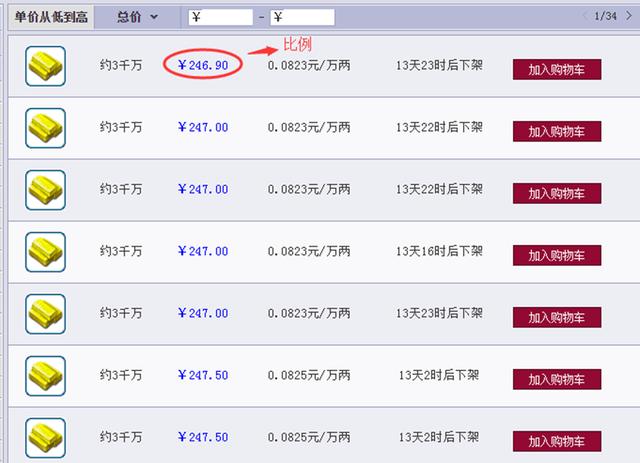This screenshot has width=640, height=463.
Task: Open the gold icon in the fifth listing row
Action: click(45, 314)
